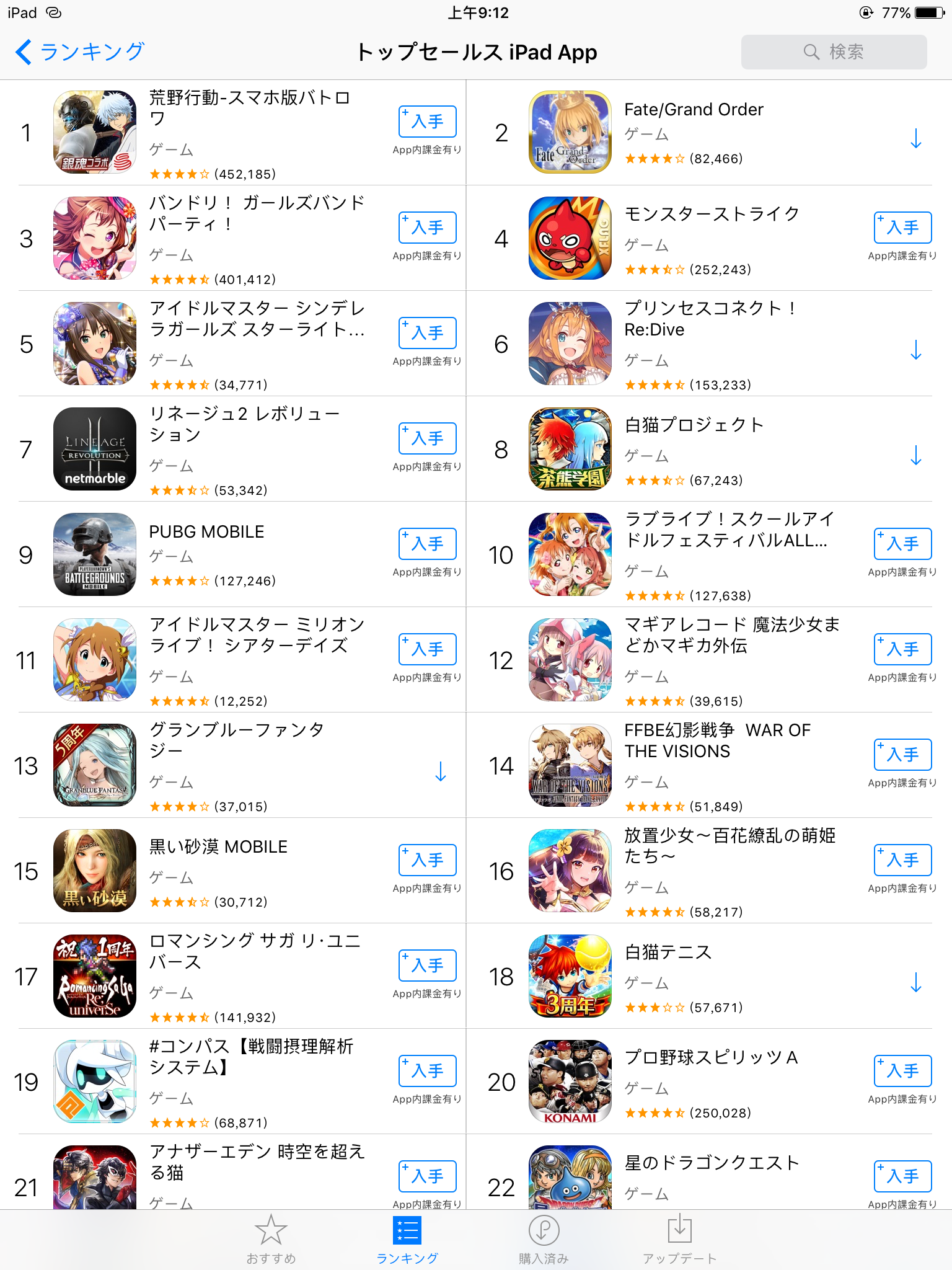The image size is (952, 1270).
Task: Tap 入手 for プロ野球スピリッツA
Action: click(903, 1070)
